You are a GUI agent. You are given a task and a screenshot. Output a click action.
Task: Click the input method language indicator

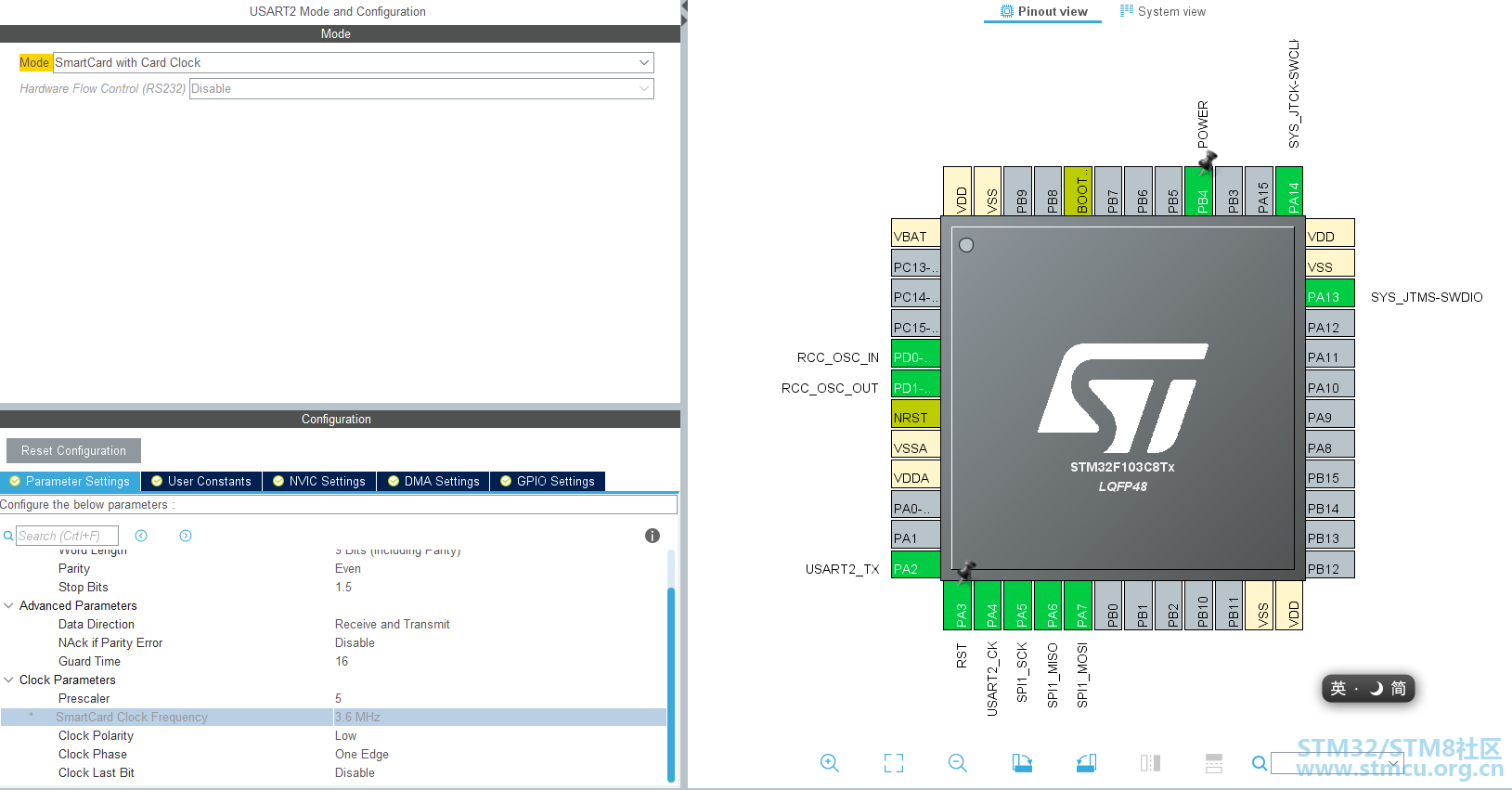click(1368, 688)
